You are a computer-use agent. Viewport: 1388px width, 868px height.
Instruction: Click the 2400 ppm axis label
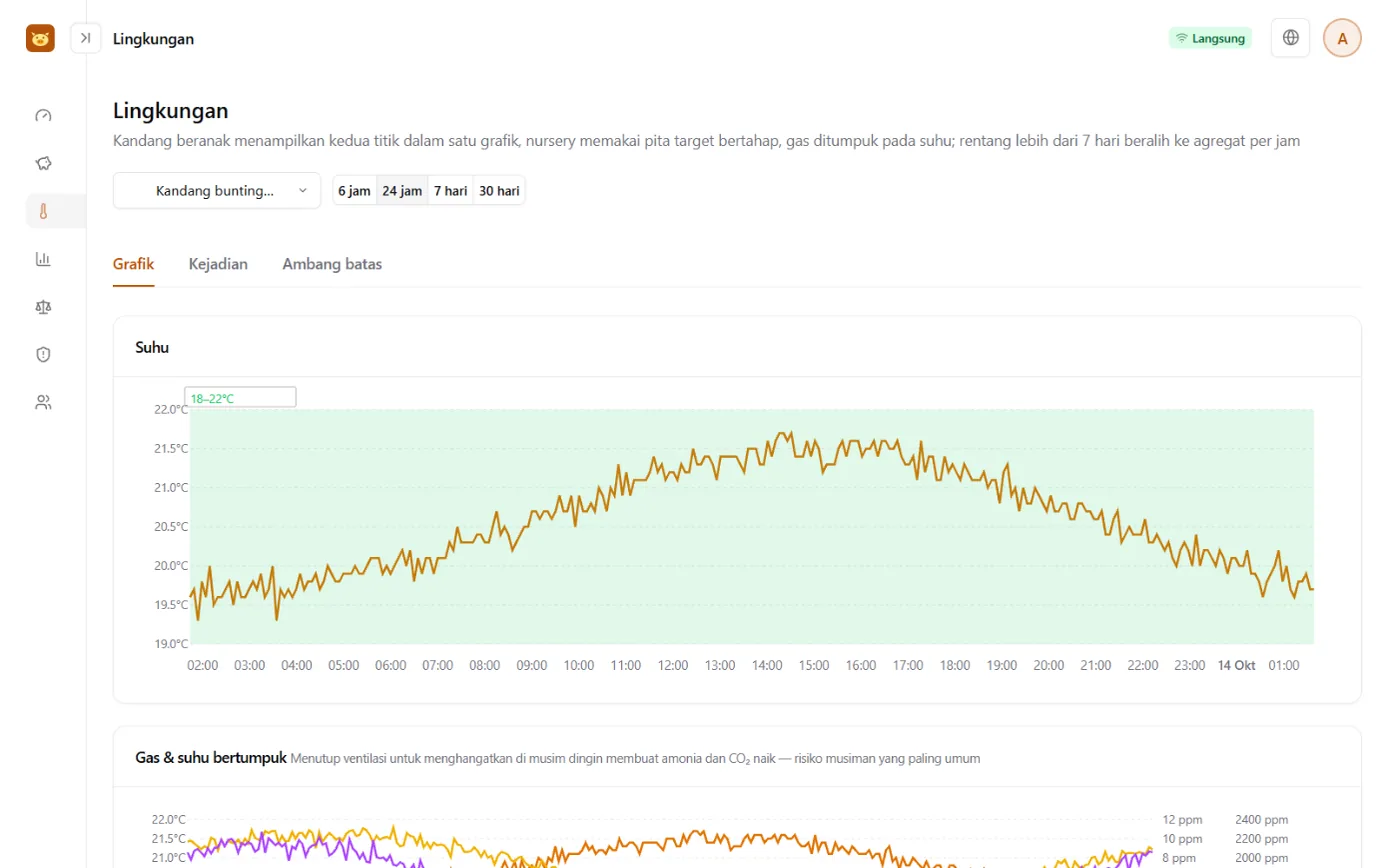tap(1262, 820)
